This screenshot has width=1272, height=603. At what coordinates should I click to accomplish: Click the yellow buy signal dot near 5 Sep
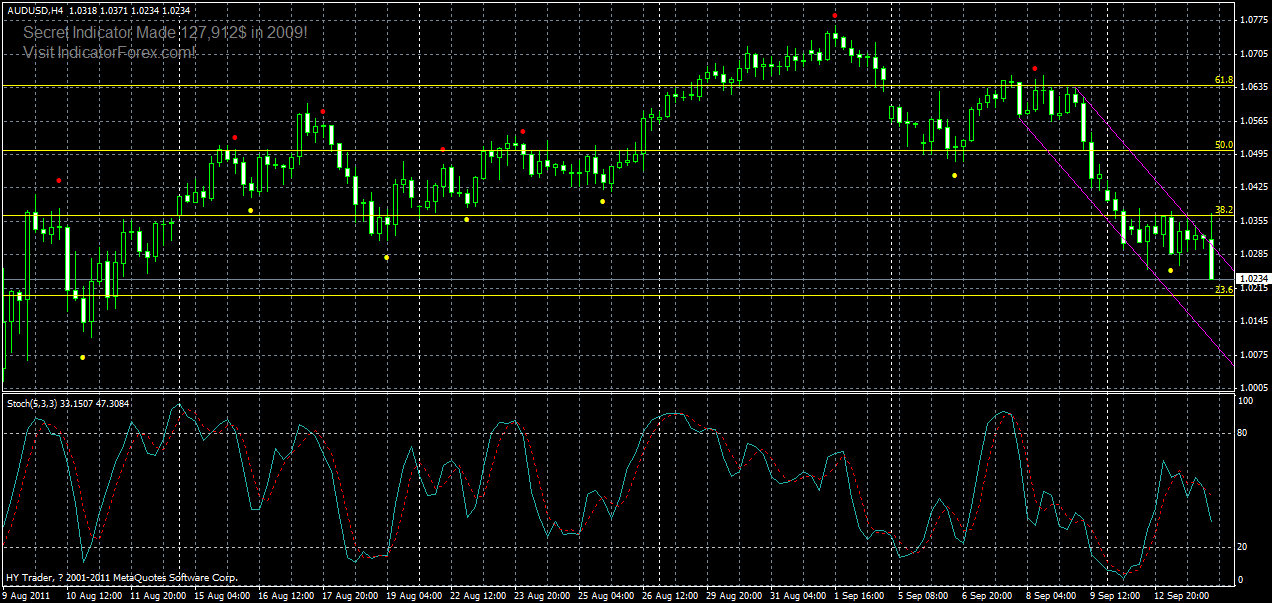(x=955, y=175)
